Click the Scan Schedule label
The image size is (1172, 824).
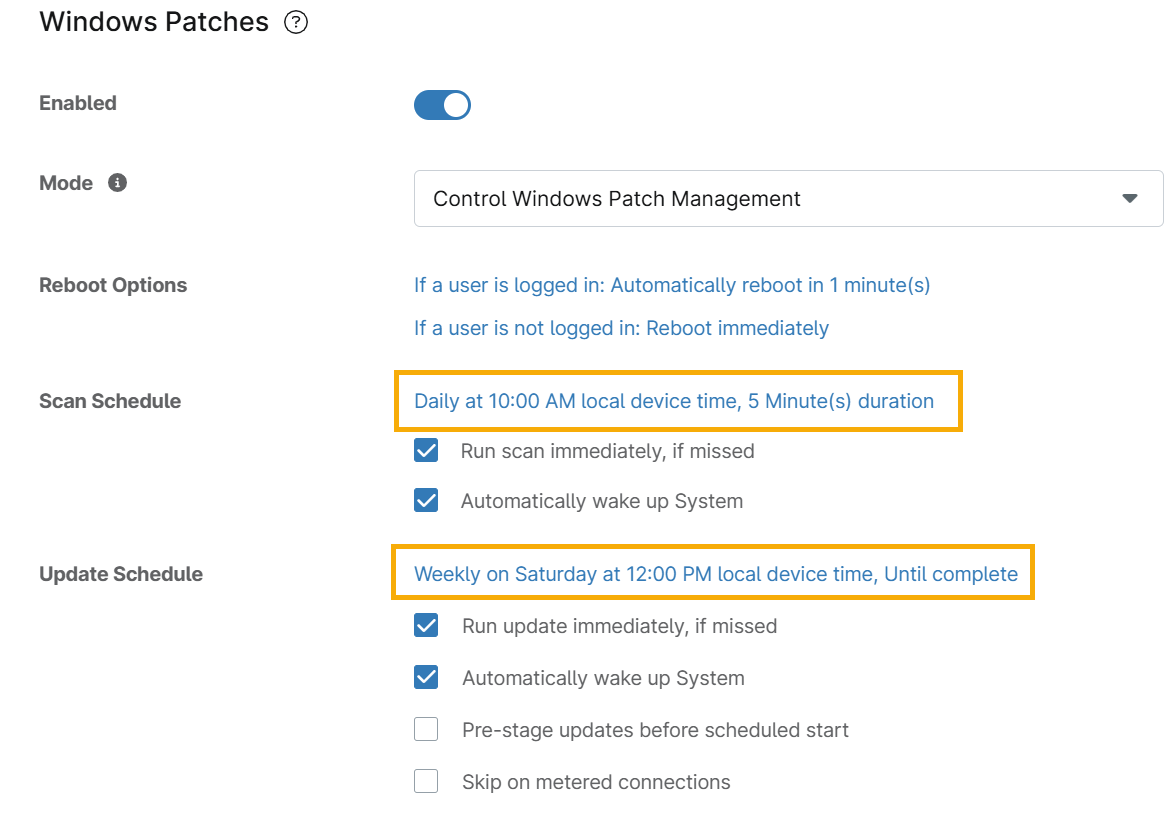(110, 402)
